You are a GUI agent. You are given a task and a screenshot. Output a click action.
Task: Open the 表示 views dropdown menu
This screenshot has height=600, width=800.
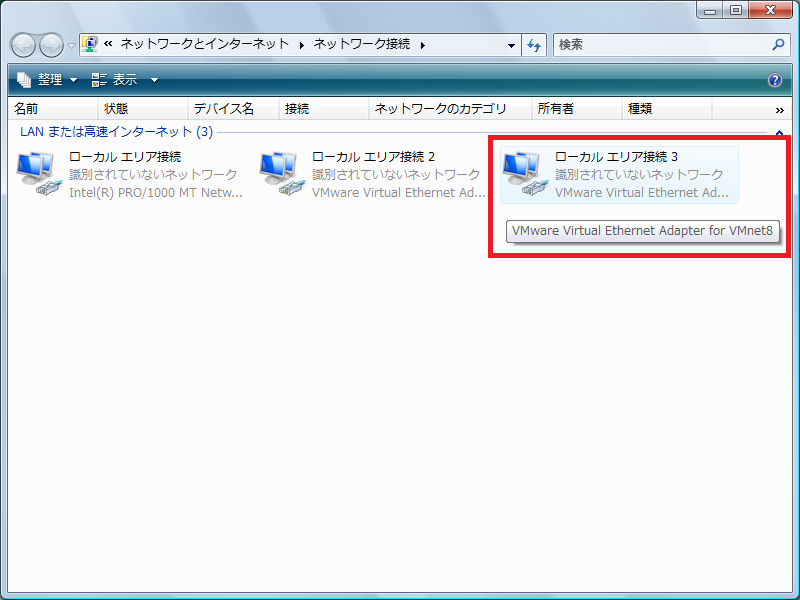(125, 80)
